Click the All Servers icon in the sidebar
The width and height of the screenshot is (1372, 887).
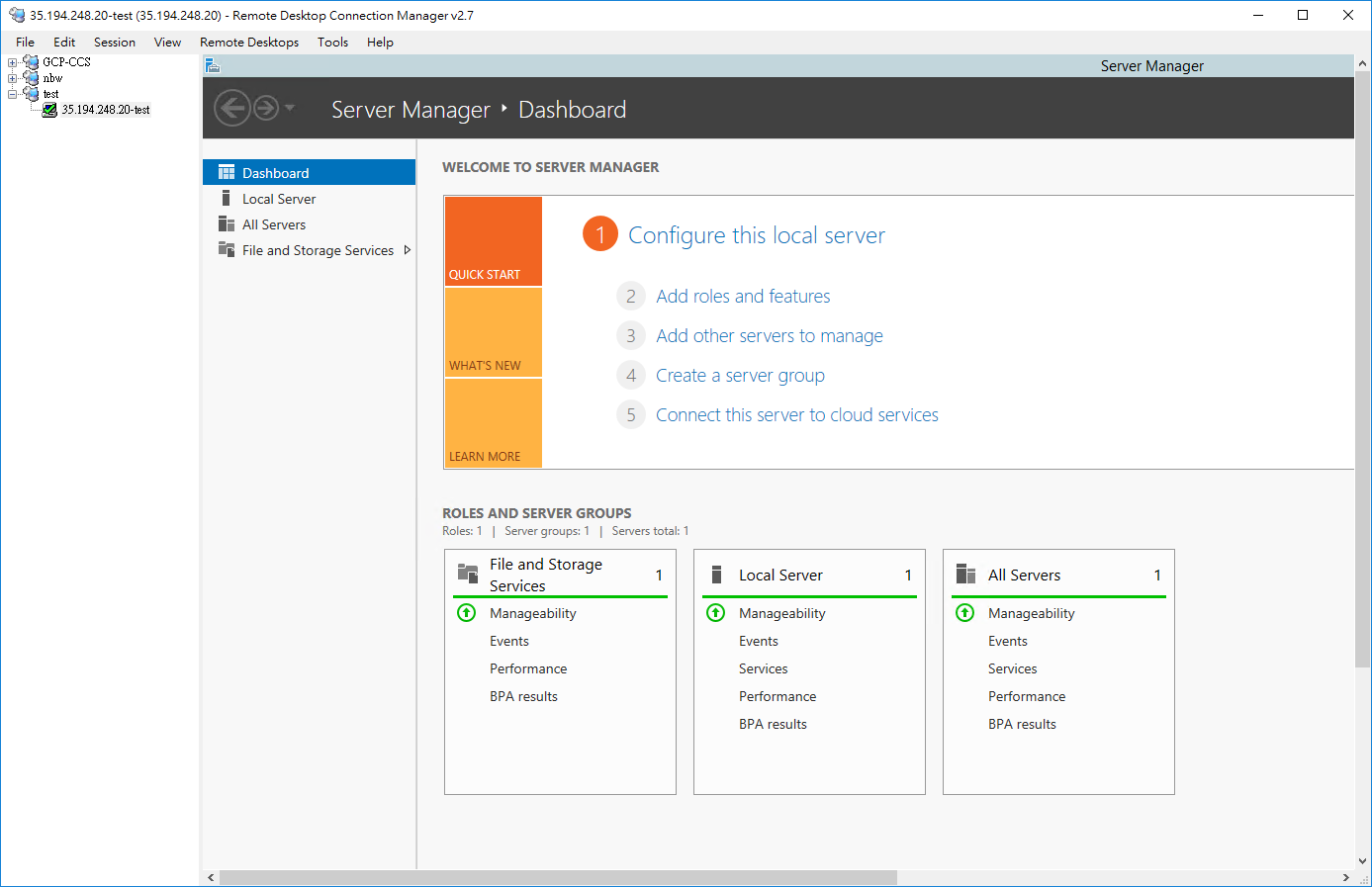tap(227, 223)
